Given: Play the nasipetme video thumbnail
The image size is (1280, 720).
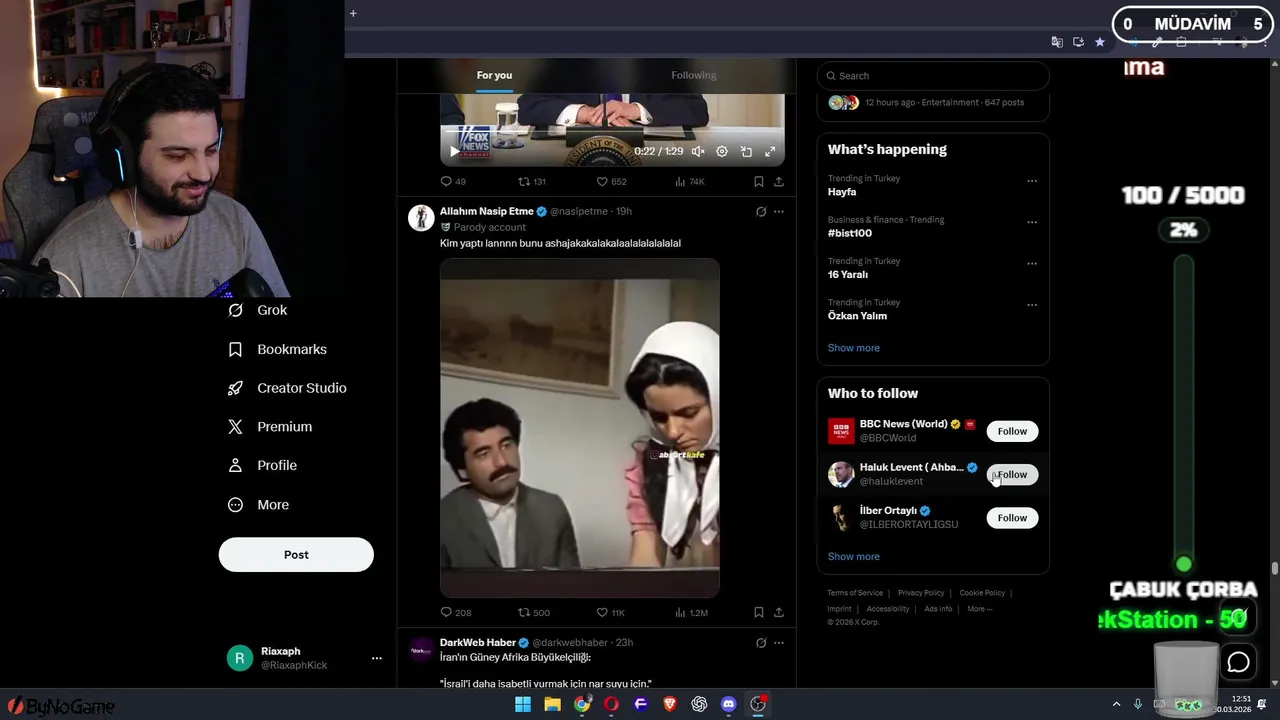Looking at the screenshot, I should (580, 428).
